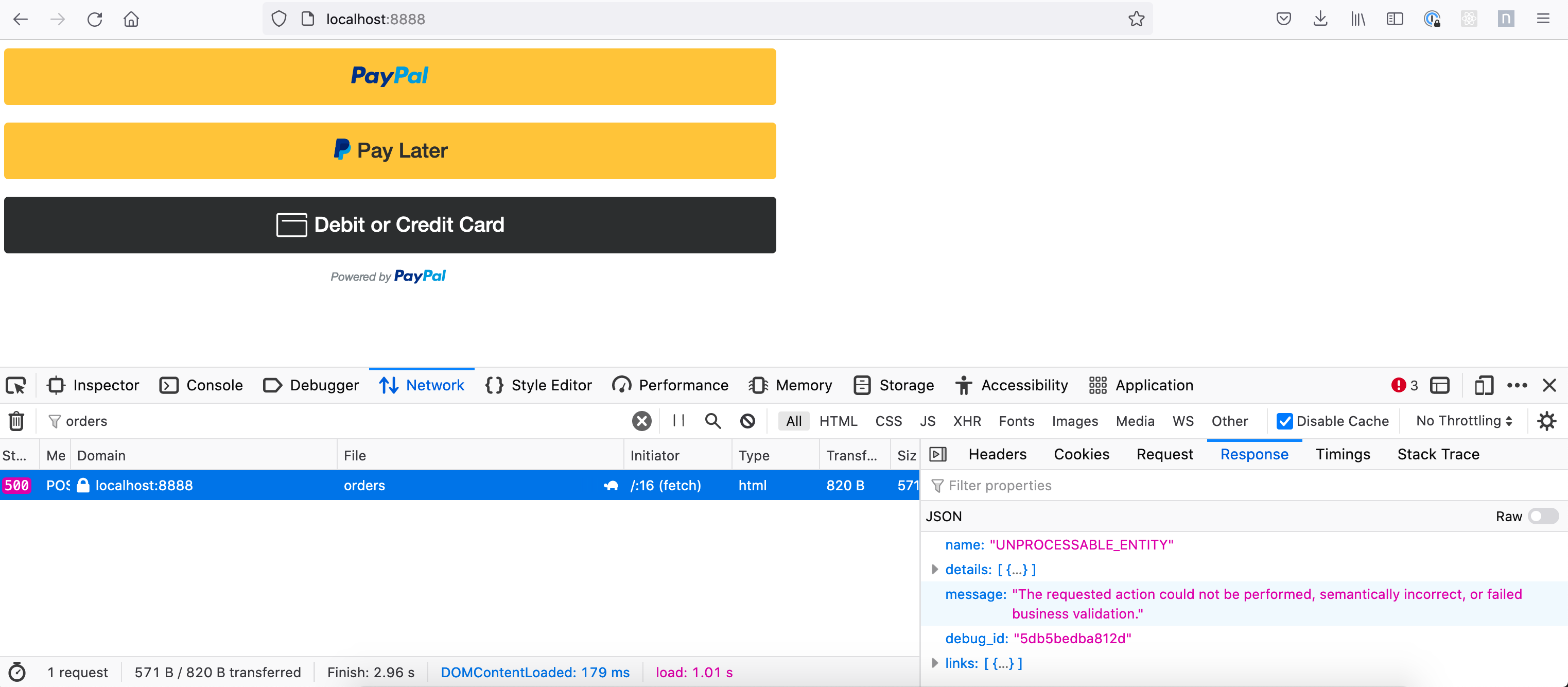Viewport: 1568px width, 687px height.
Task: Open the Headers panel tab
Action: pyautogui.click(x=997, y=454)
